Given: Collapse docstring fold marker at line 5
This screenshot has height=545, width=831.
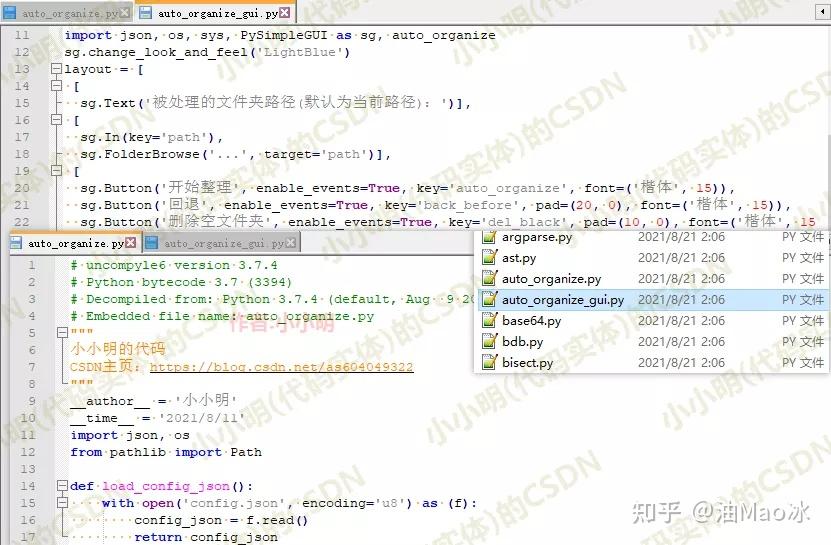Looking at the screenshot, I should click(63, 332).
